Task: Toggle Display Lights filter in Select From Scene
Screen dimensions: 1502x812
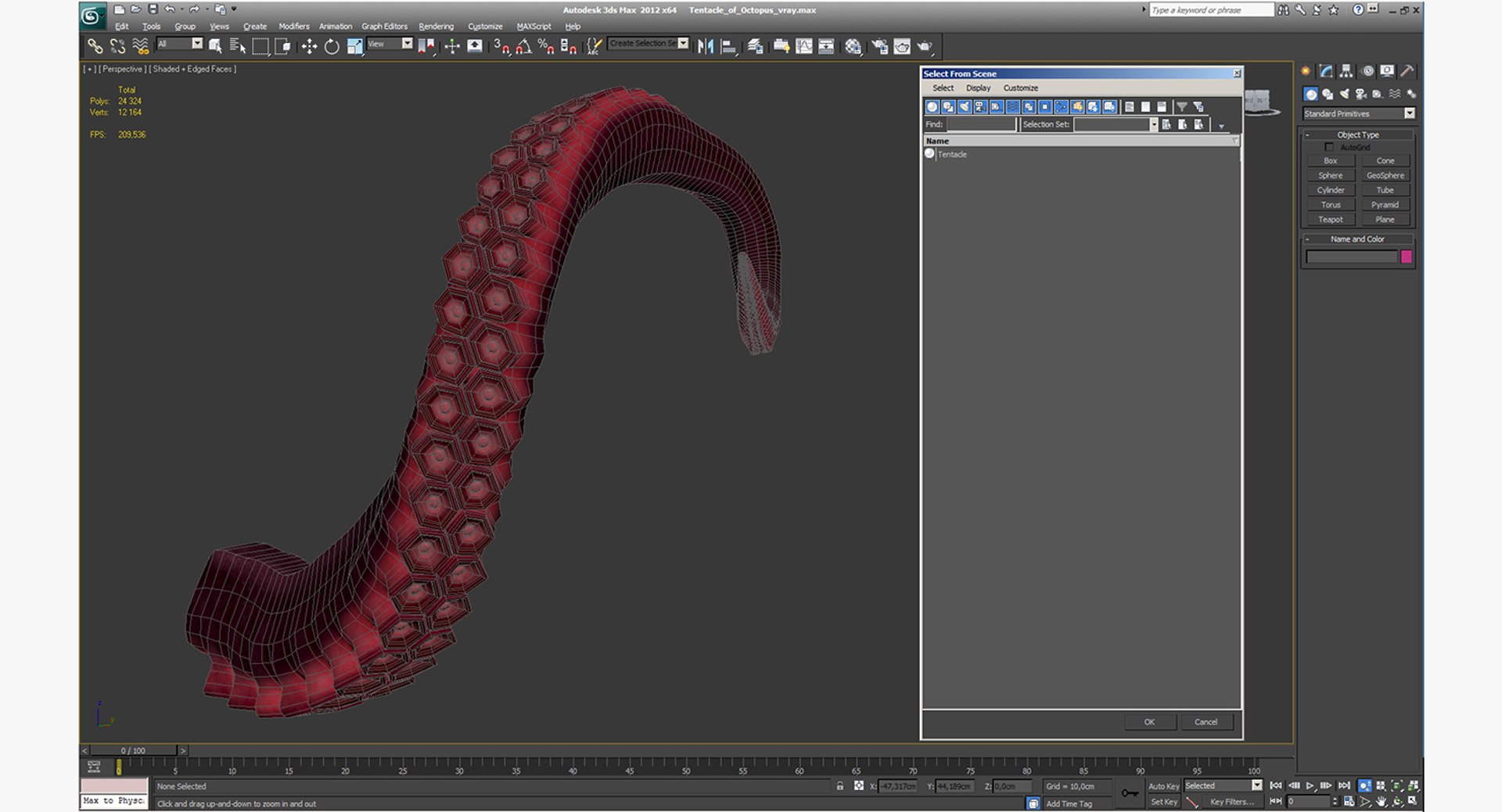Action: point(965,107)
